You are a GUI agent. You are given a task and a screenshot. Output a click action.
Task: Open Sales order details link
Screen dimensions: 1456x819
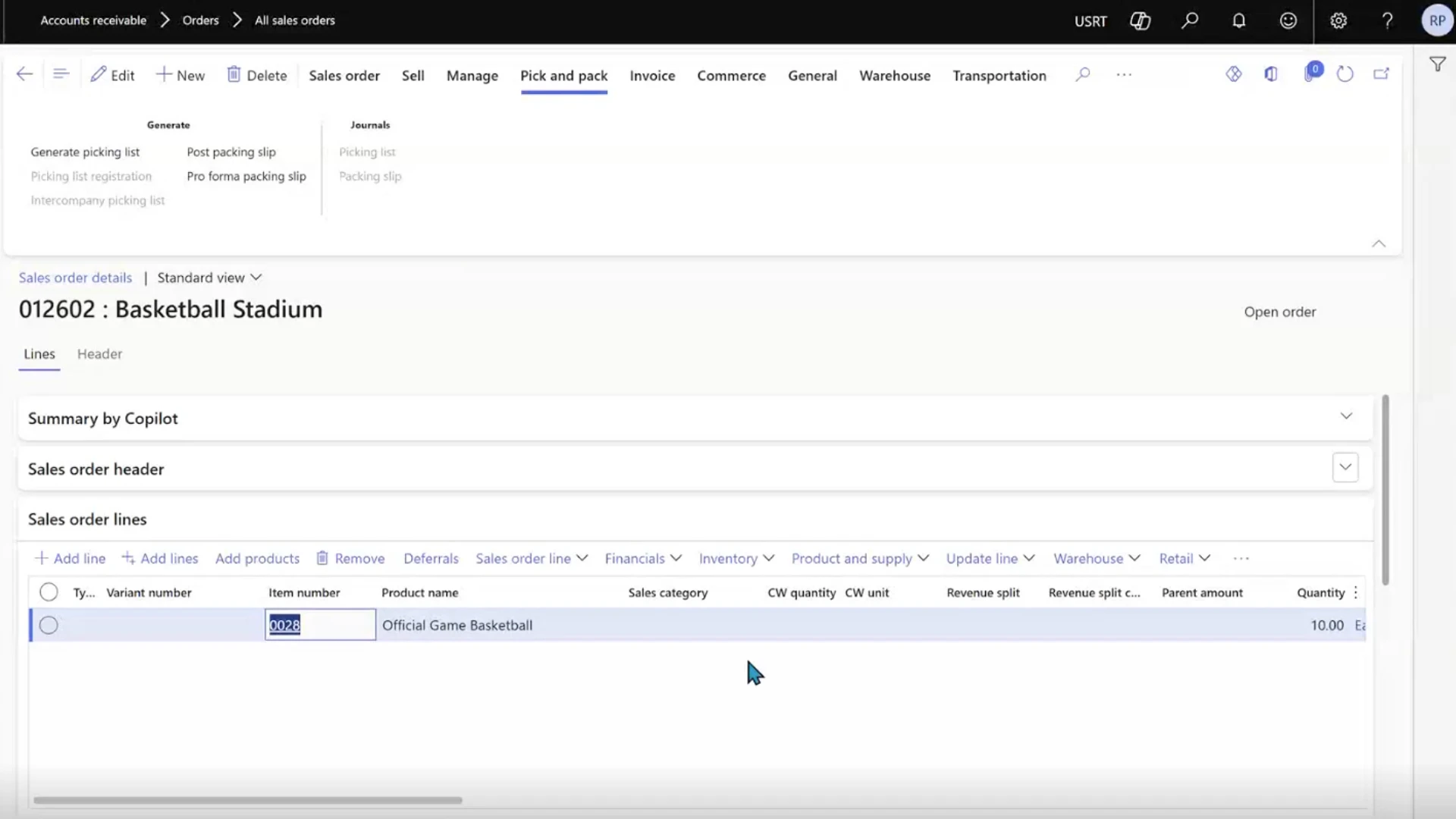click(x=75, y=278)
